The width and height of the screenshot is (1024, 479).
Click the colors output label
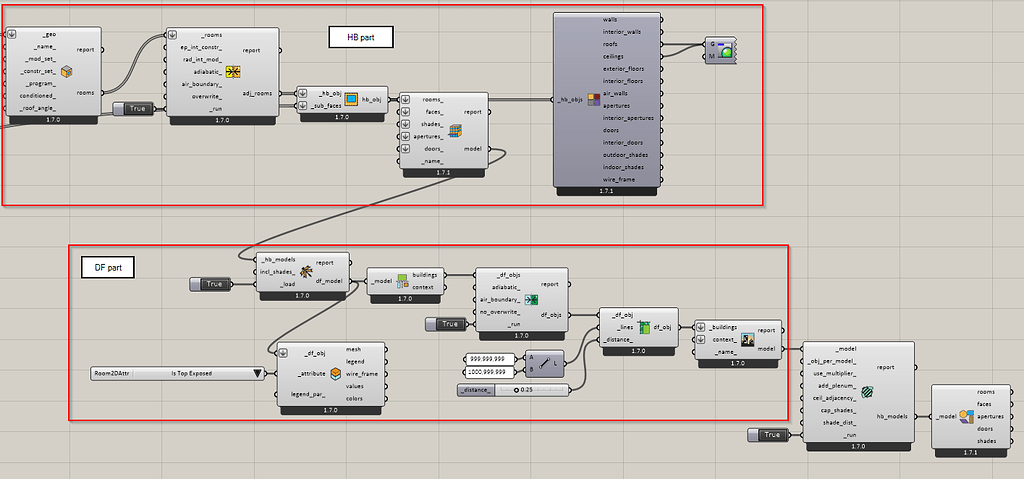[355, 398]
